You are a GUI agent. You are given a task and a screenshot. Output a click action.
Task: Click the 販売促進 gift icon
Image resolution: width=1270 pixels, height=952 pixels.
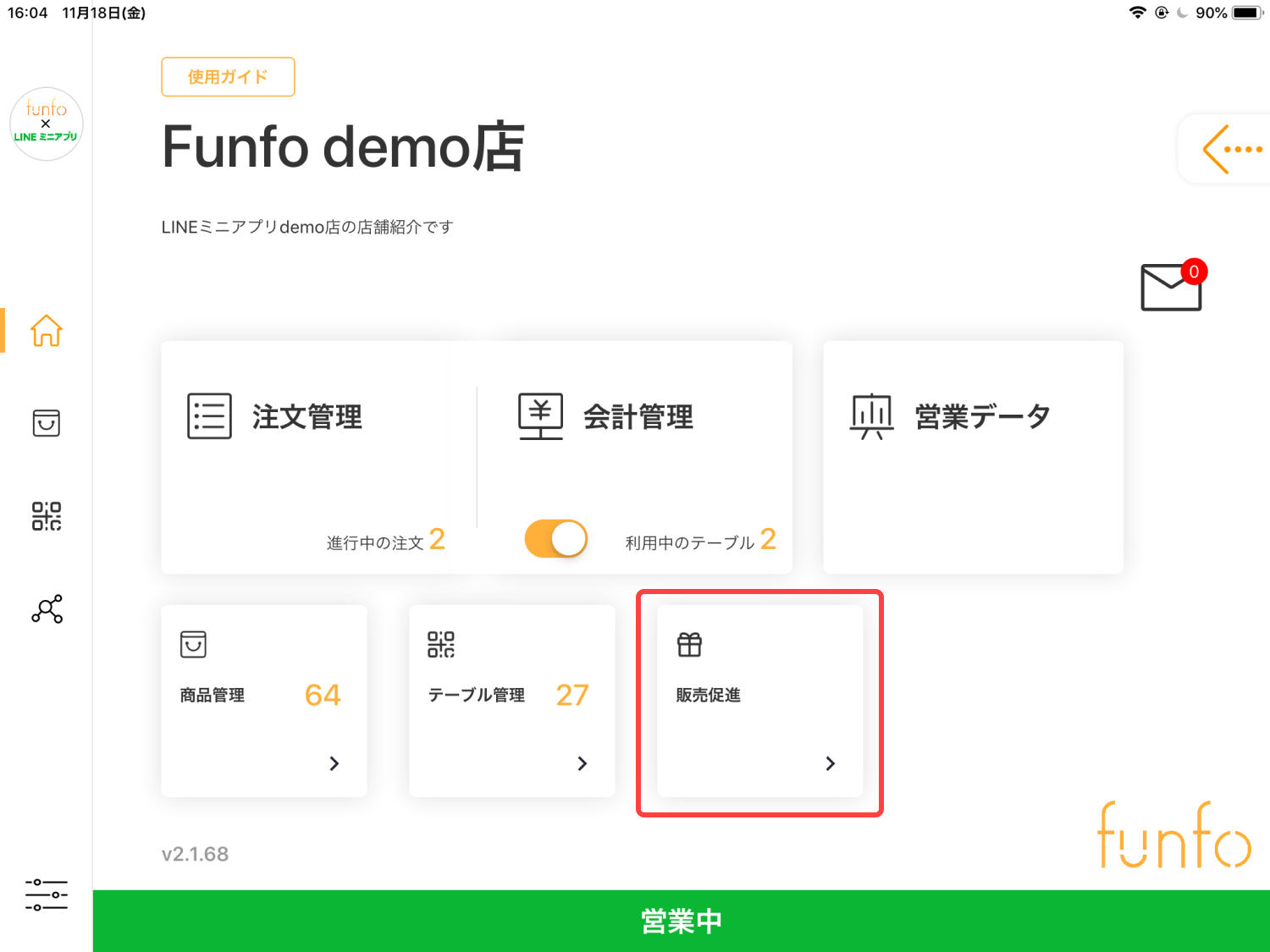click(x=689, y=645)
